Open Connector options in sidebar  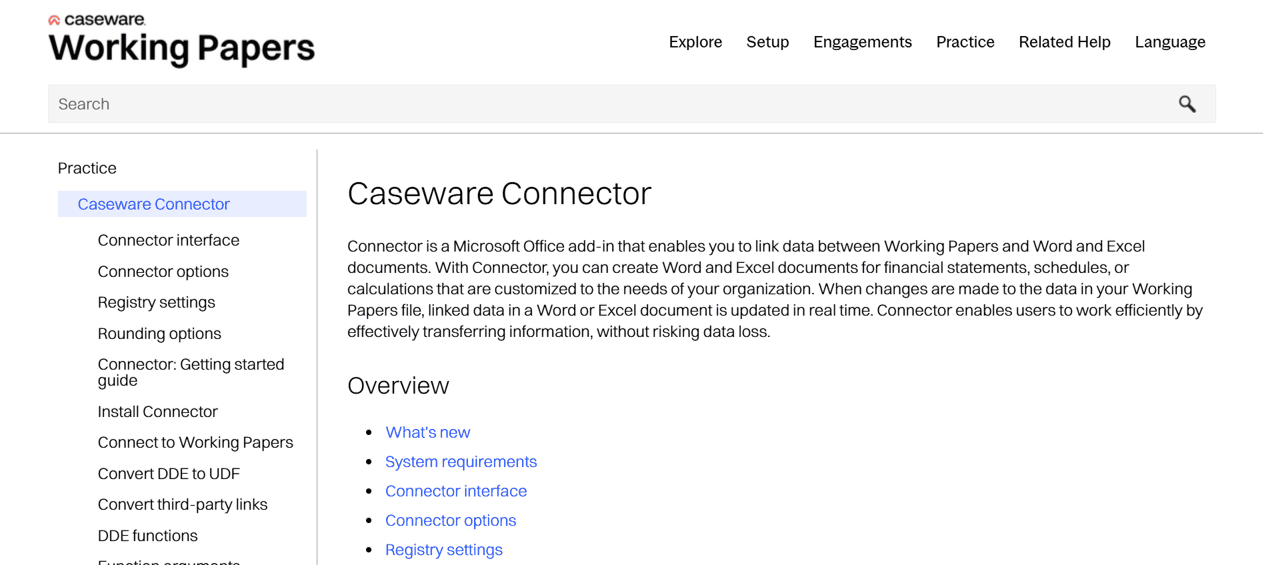pyautogui.click(x=163, y=271)
